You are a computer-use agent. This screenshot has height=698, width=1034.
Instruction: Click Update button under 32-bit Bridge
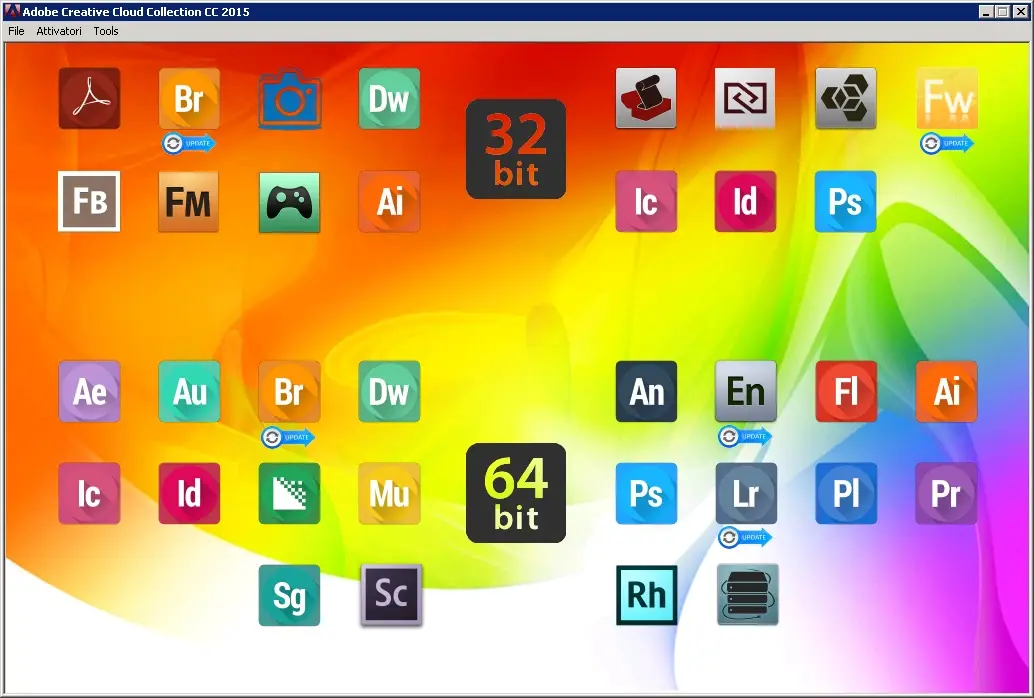coord(189,143)
